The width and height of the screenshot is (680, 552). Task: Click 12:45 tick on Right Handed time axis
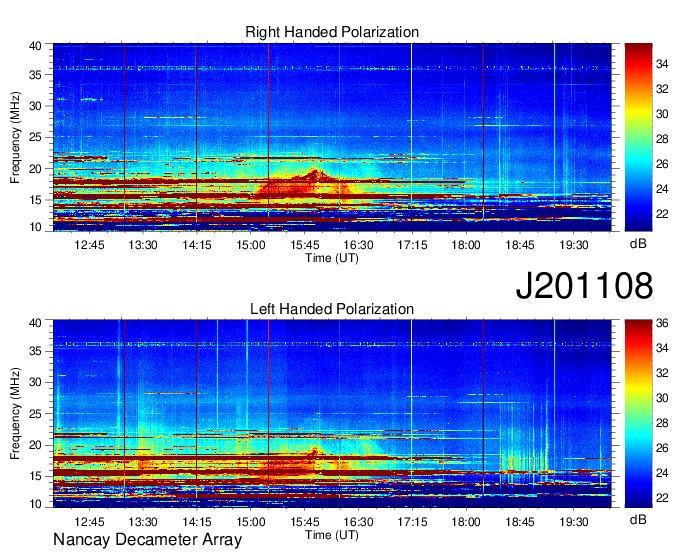click(89, 245)
